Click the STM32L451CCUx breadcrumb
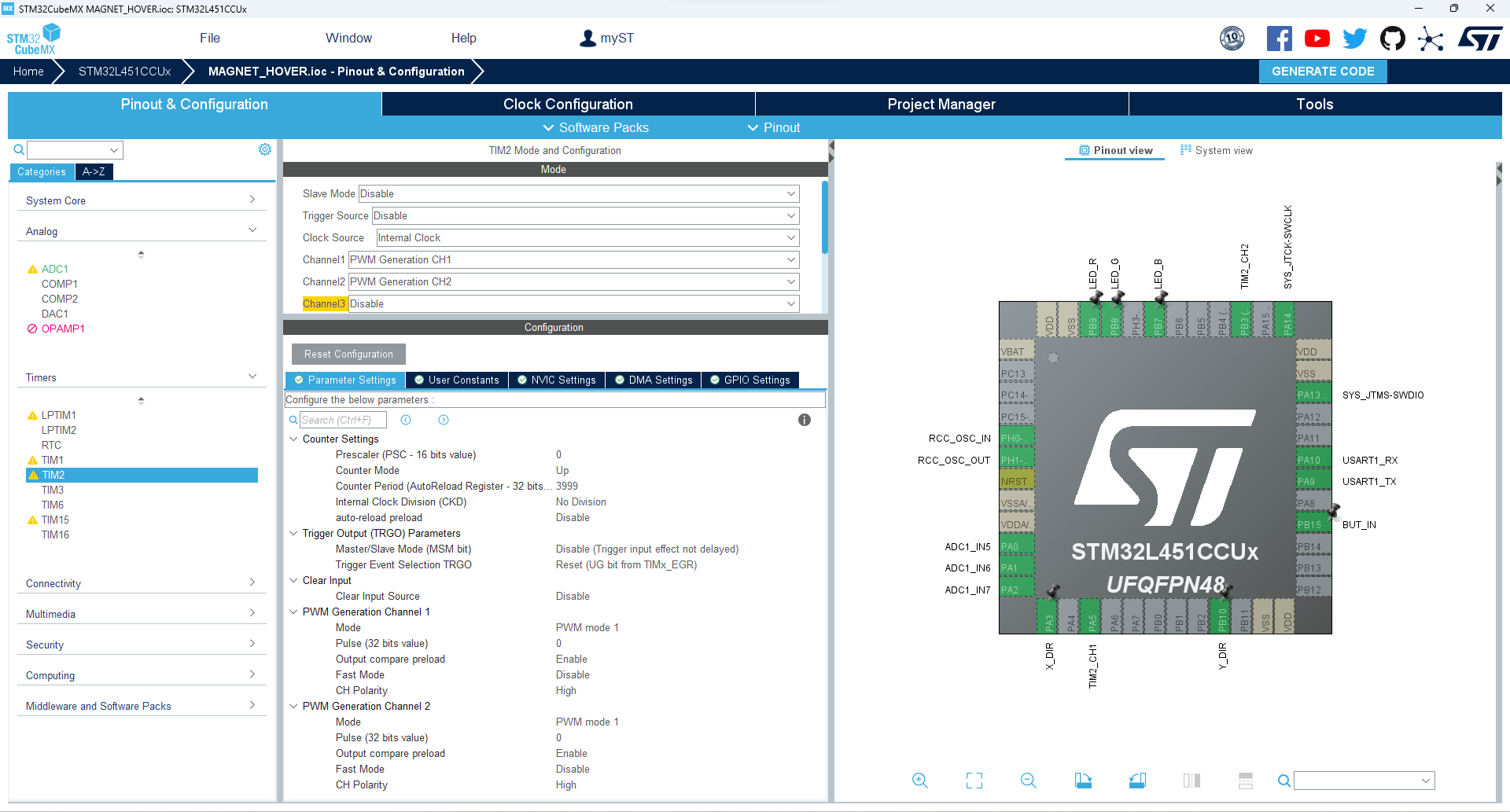 click(x=124, y=71)
